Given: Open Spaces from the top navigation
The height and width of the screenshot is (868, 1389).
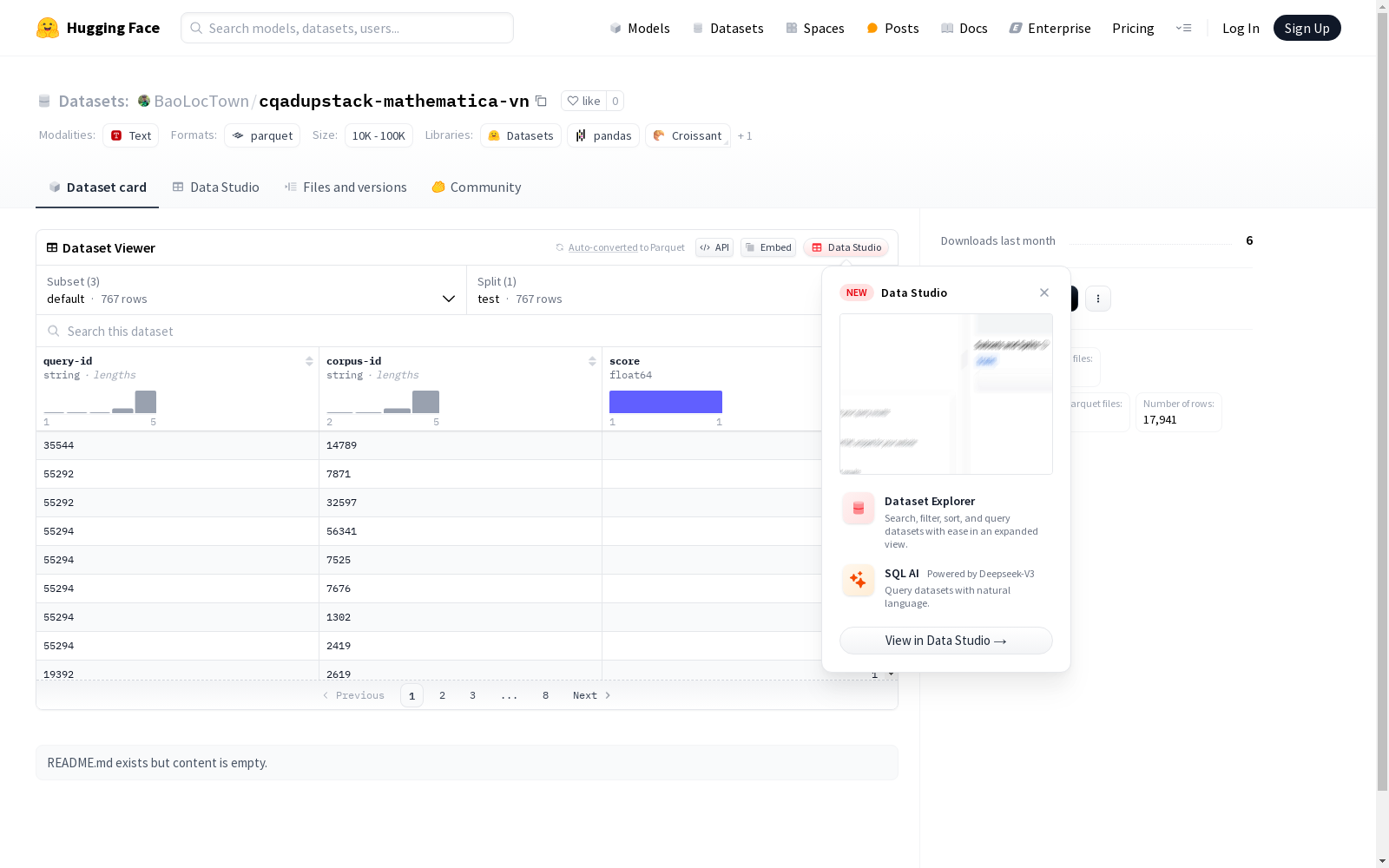Looking at the screenshot, I should point(814,28).
